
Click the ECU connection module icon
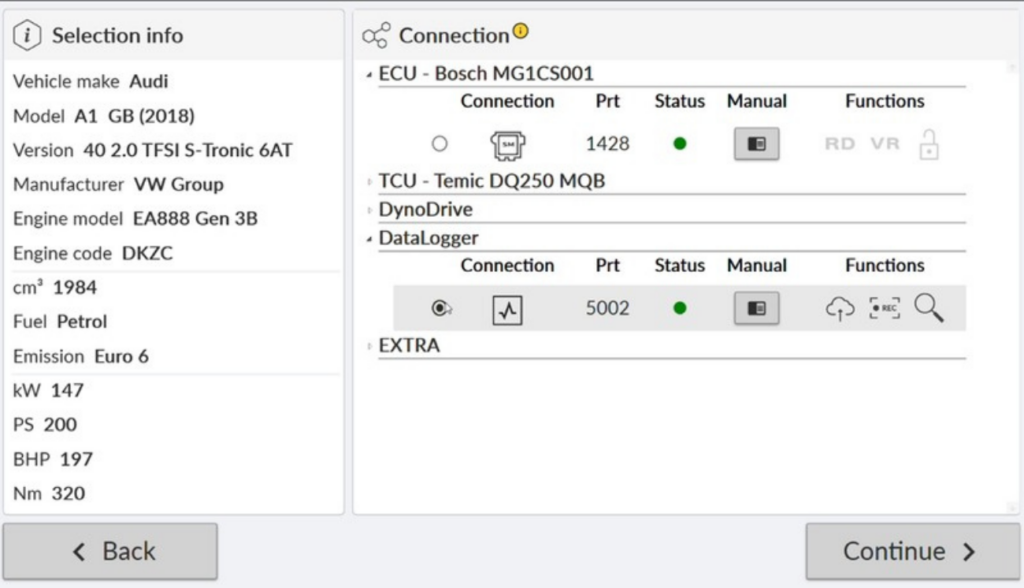pos(507,145)
